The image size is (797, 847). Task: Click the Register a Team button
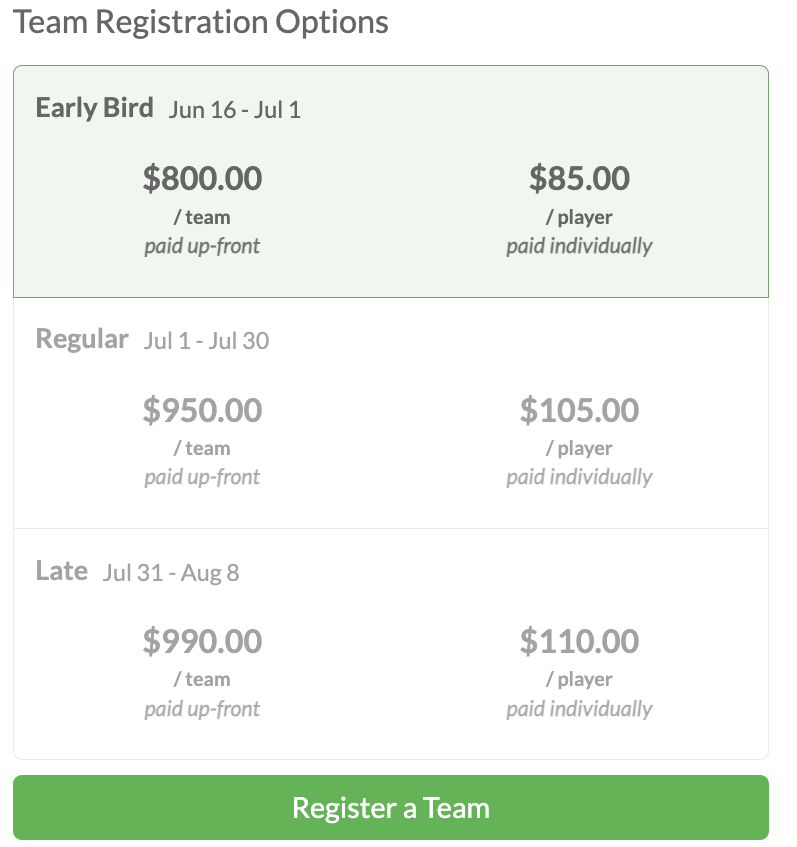391,807
